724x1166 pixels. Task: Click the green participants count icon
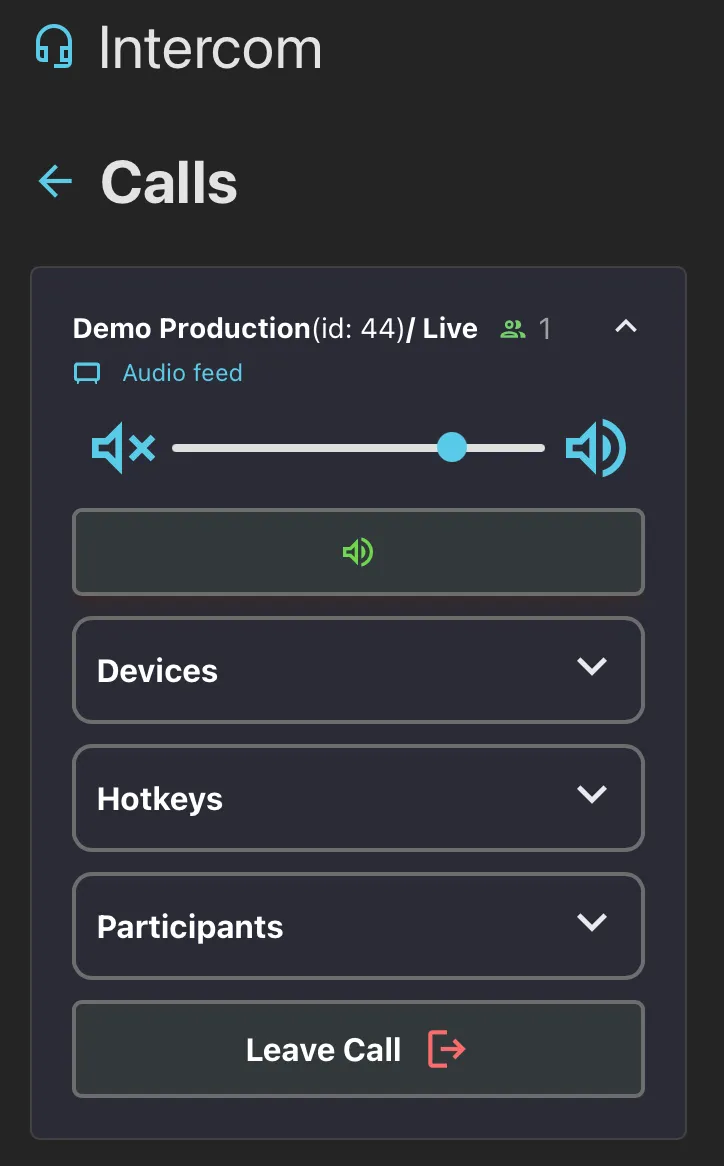[513, 329]
